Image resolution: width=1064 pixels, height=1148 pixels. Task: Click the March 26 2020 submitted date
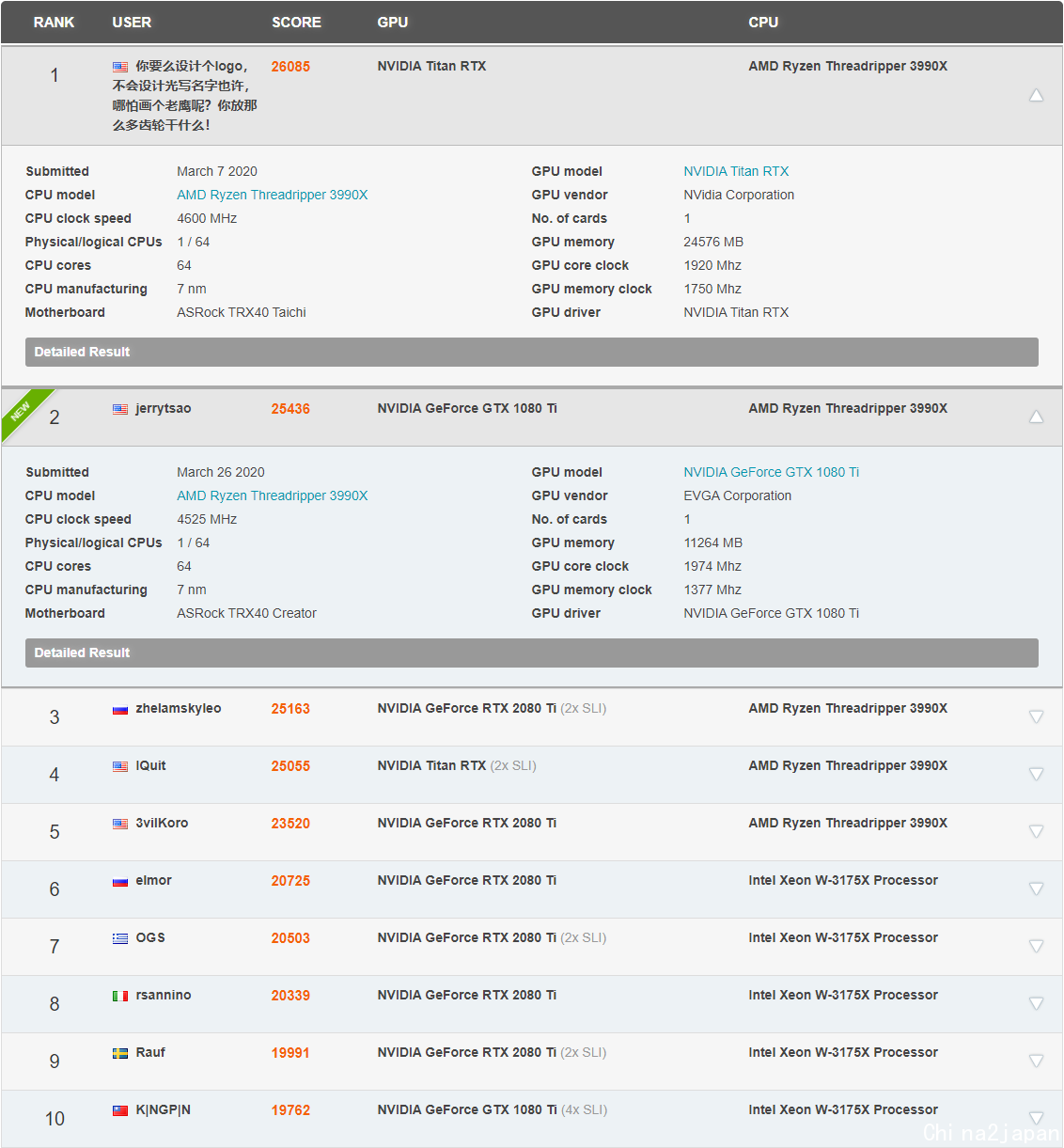(x=221, y=472)
